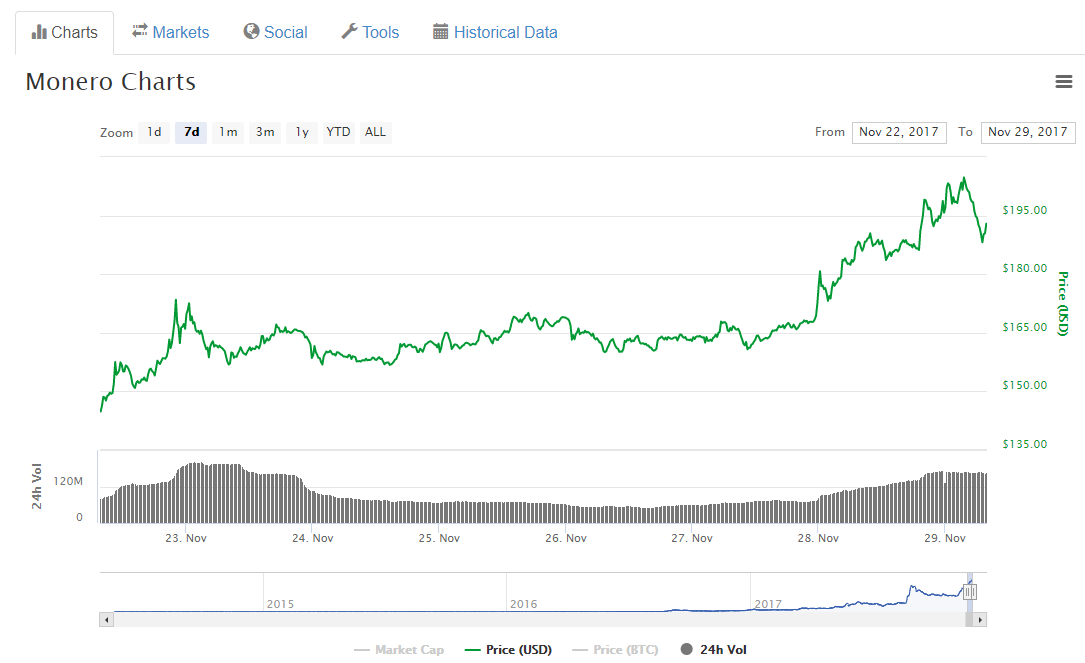
Task: Click the wrench icon beside Tools
Action: click(349, 31)
